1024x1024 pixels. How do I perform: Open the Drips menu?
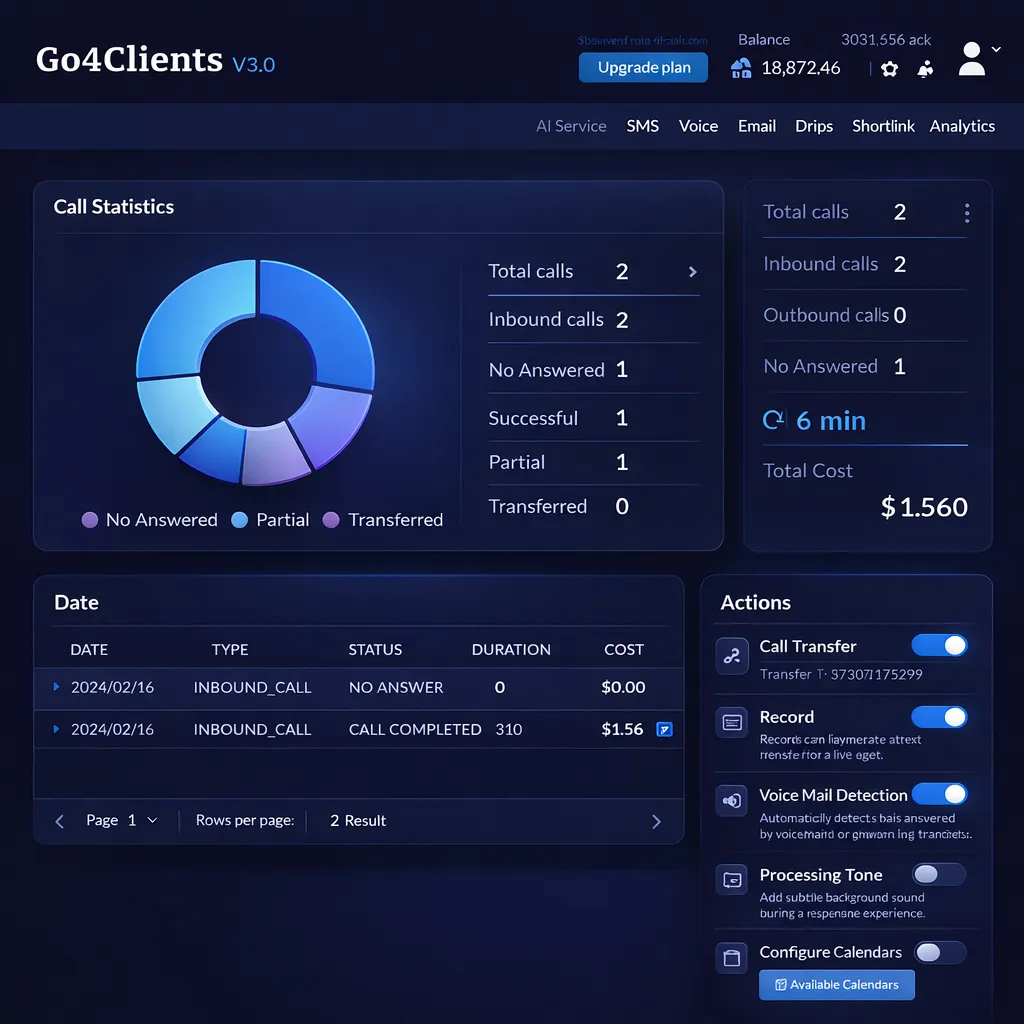[814, 126]
